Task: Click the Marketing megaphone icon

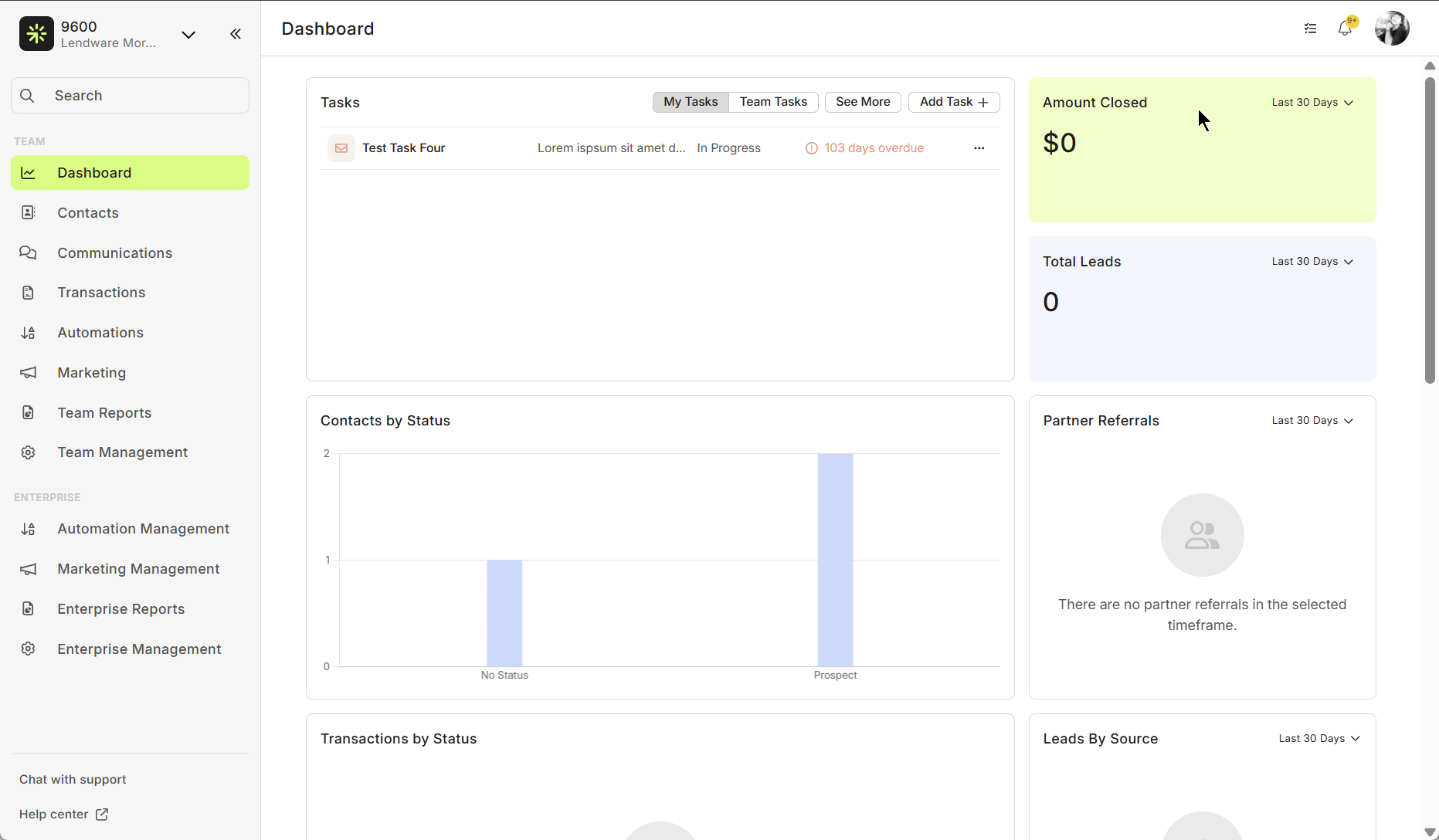Action: [x=29, y=373]
